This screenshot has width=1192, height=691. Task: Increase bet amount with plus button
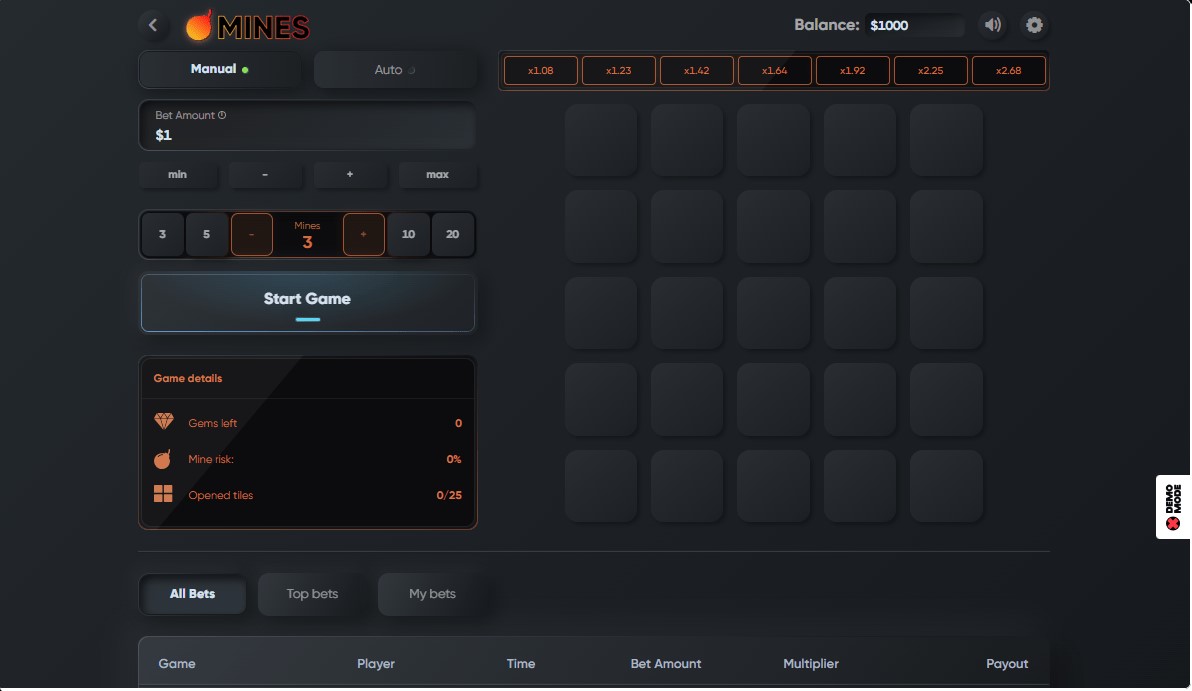click(x=350, y=175)
